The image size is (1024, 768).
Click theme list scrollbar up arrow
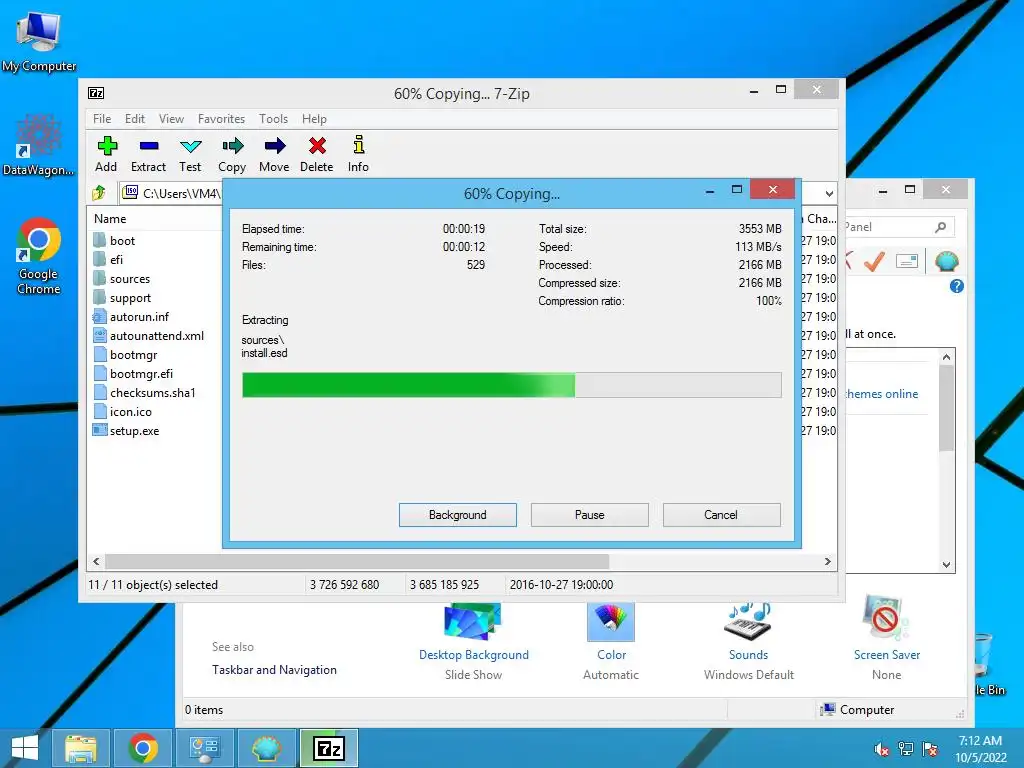pyautogui.click(x=946, y=357)
